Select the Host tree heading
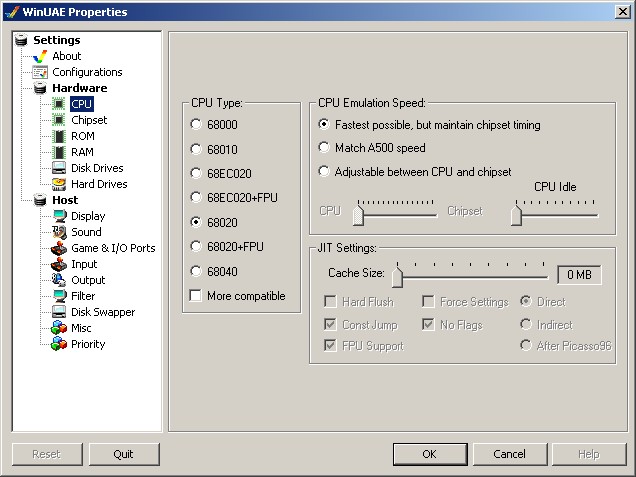 (x=65, y=200)
